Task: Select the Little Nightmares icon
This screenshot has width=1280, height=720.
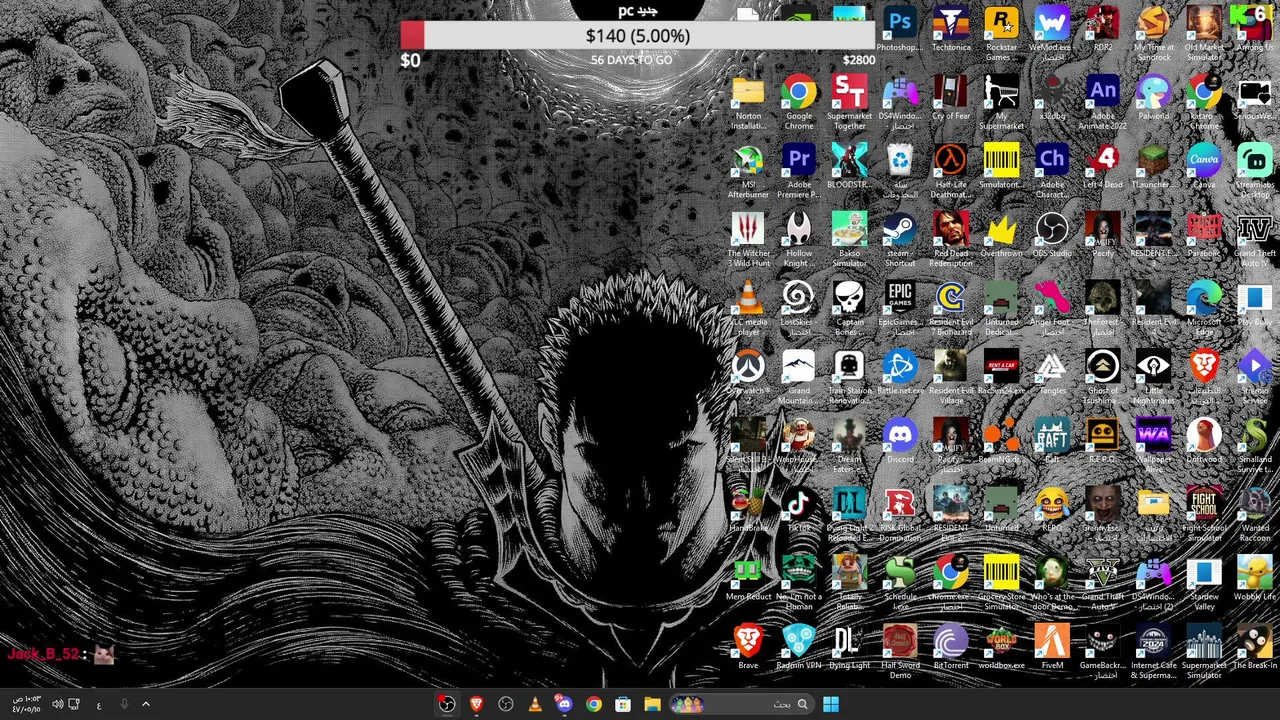Action: [x=1153, y=378]
